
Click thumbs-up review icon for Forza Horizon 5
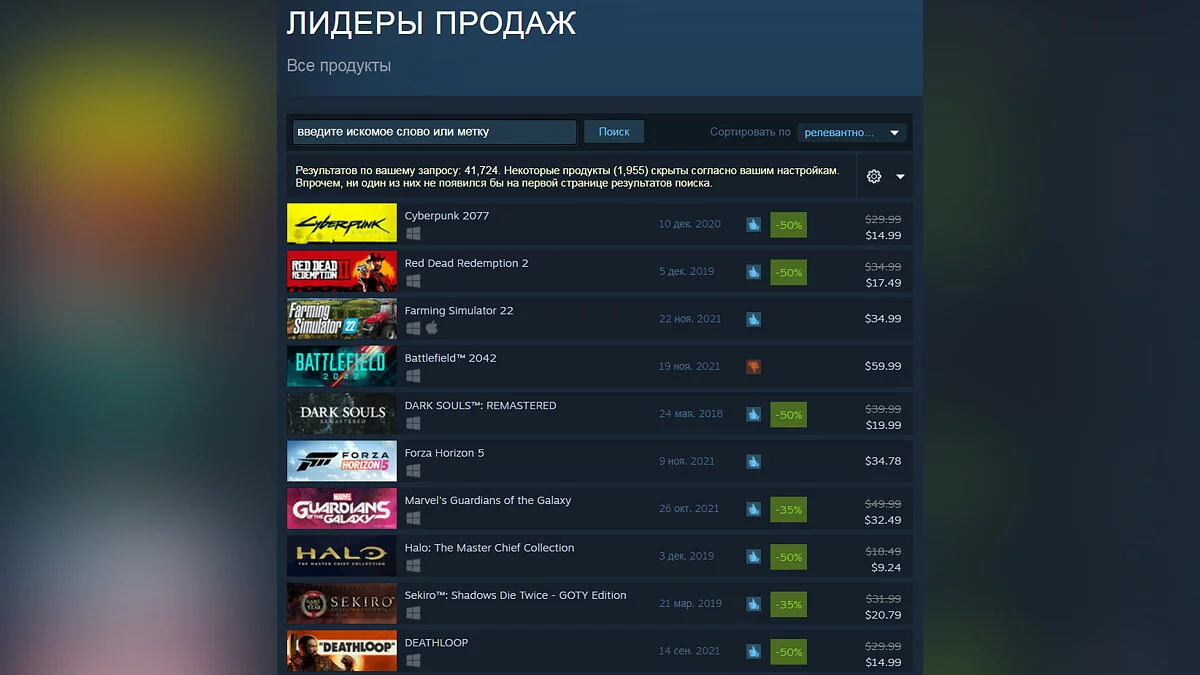pyautogui.click(x=753, y=462)
